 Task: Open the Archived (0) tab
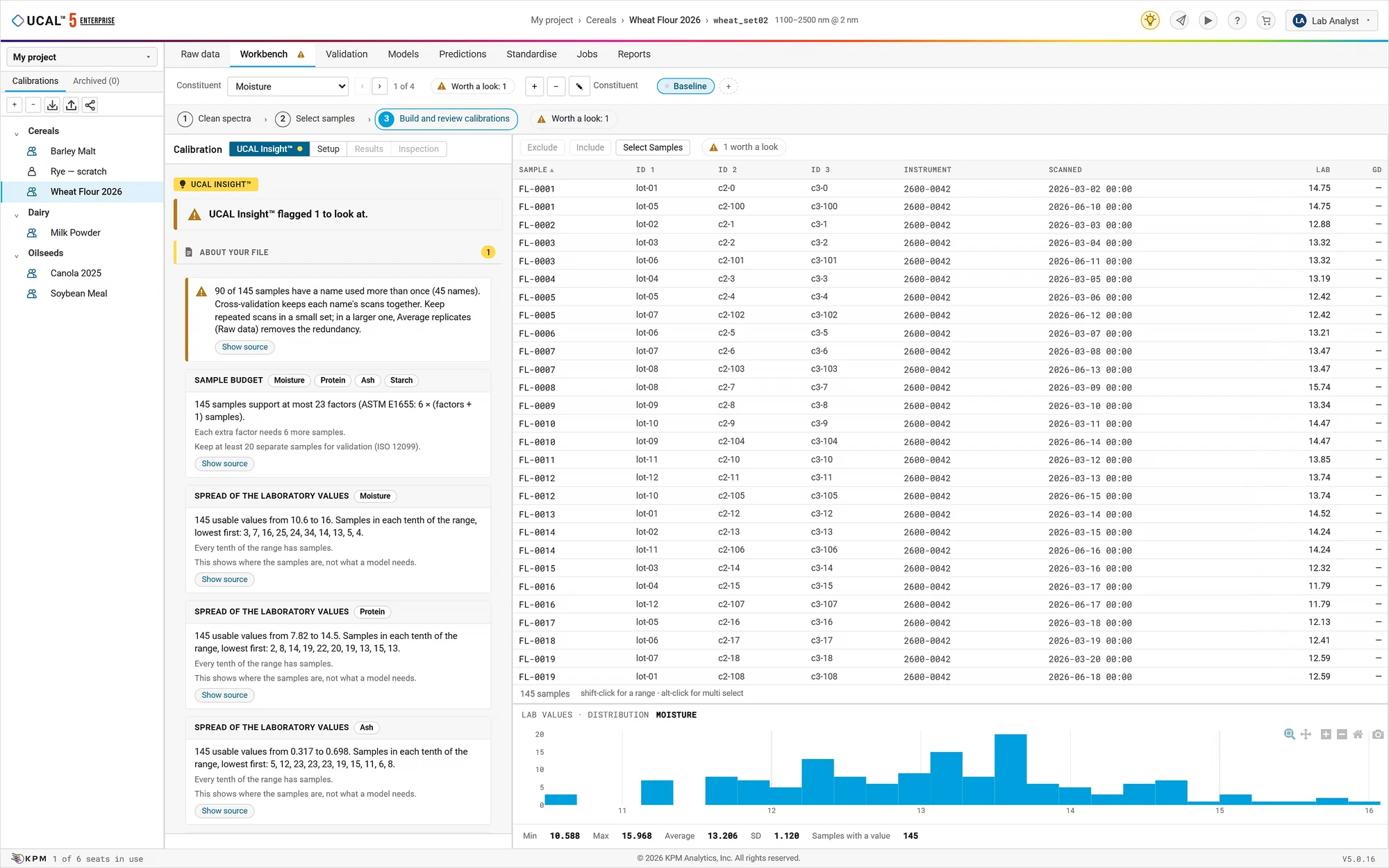[96, 81]
